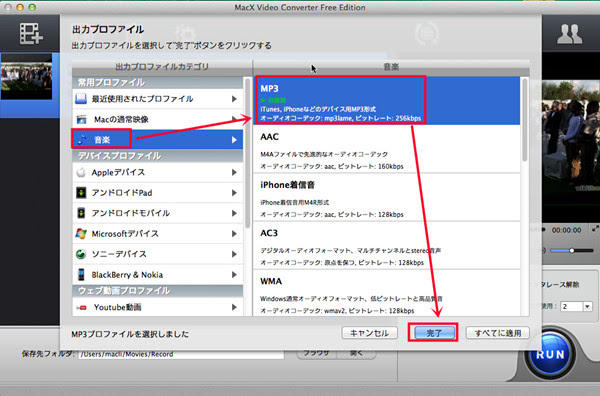This screenshot has width=600, height=396.
Task: Click the blue RUN button
Action: coord(550,355)
